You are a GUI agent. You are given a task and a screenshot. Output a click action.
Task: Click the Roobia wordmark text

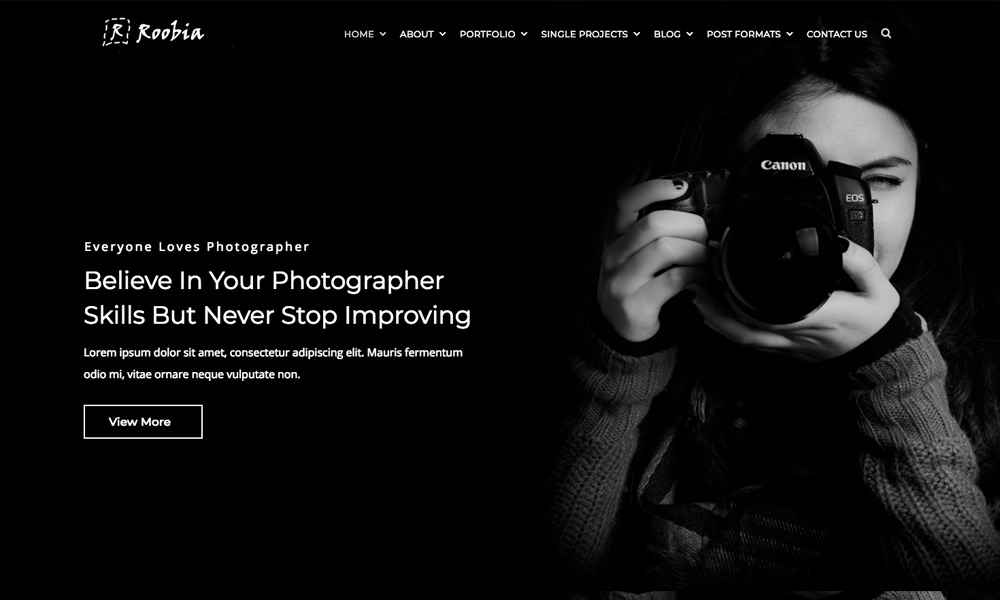[x=170, y=32]
